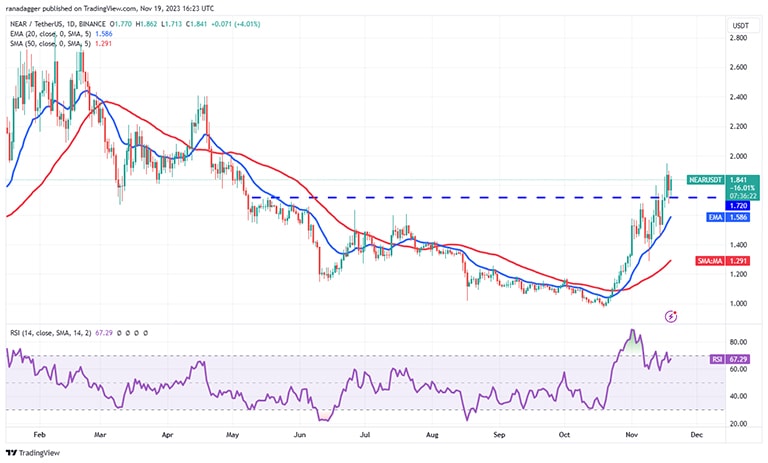Select the NEAR / TetherUS symbol legend
Screen dimensions: 768x463
click(58, 24)
